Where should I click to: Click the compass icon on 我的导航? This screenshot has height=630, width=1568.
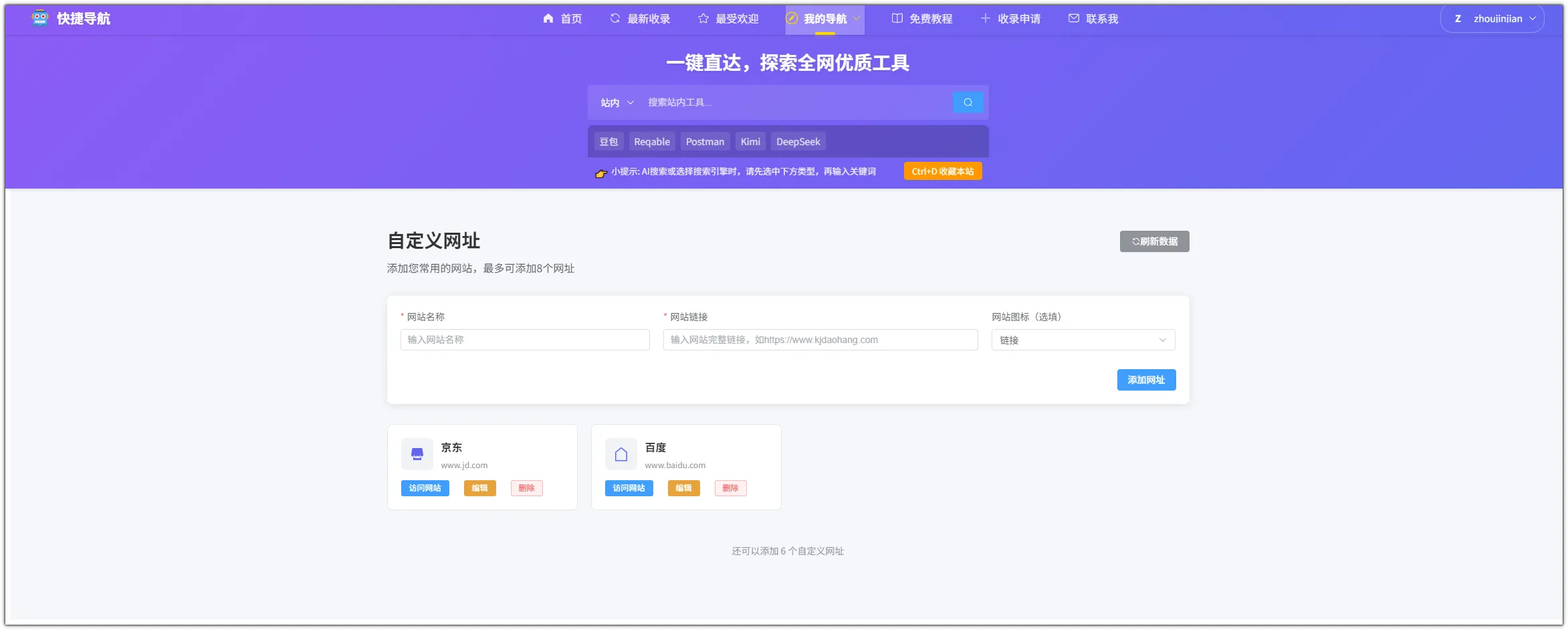click(x=792, y=19)
